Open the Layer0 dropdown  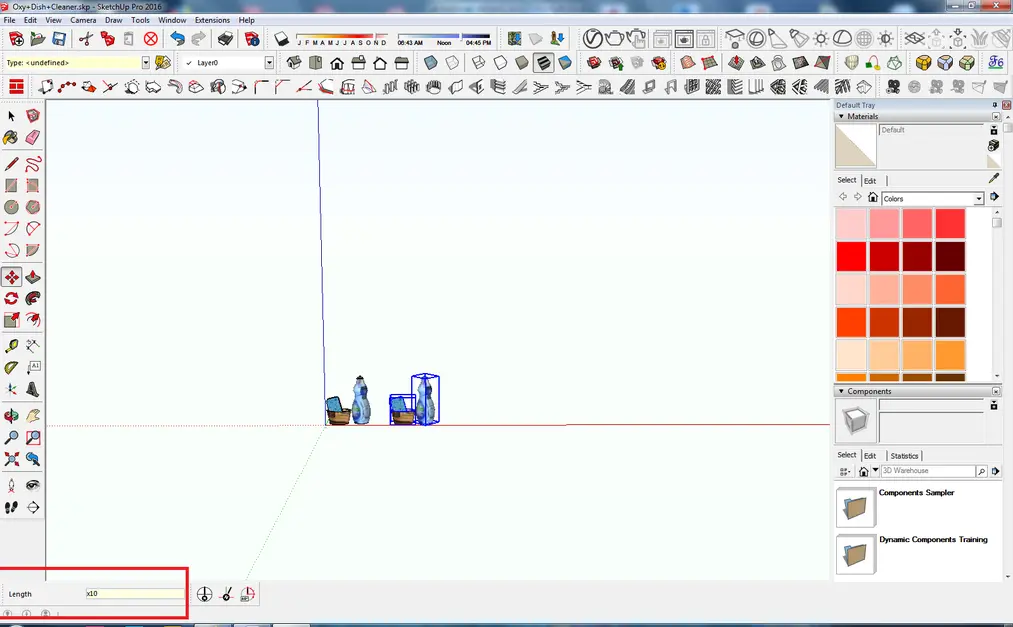pos(267,61)
